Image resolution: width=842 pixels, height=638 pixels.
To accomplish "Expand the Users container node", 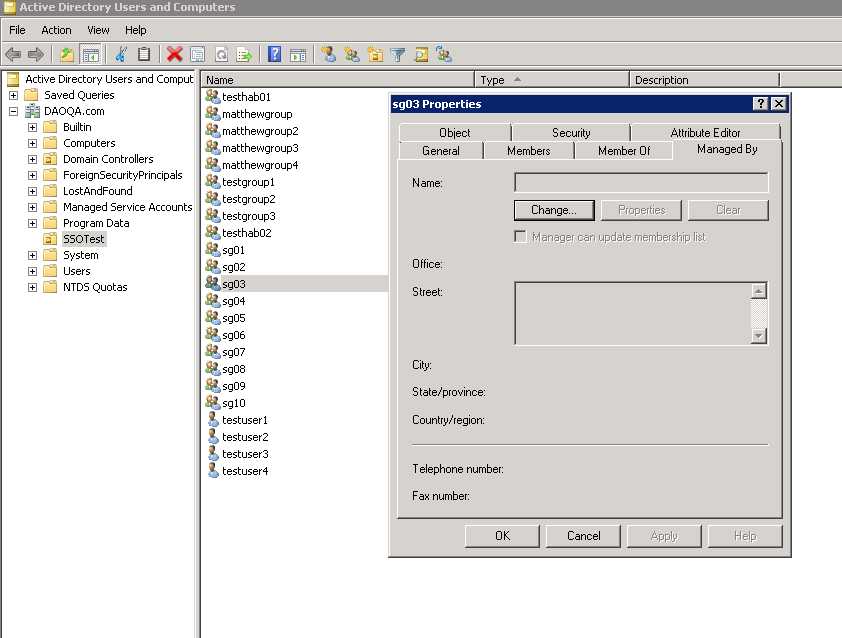I will [33, 271].
